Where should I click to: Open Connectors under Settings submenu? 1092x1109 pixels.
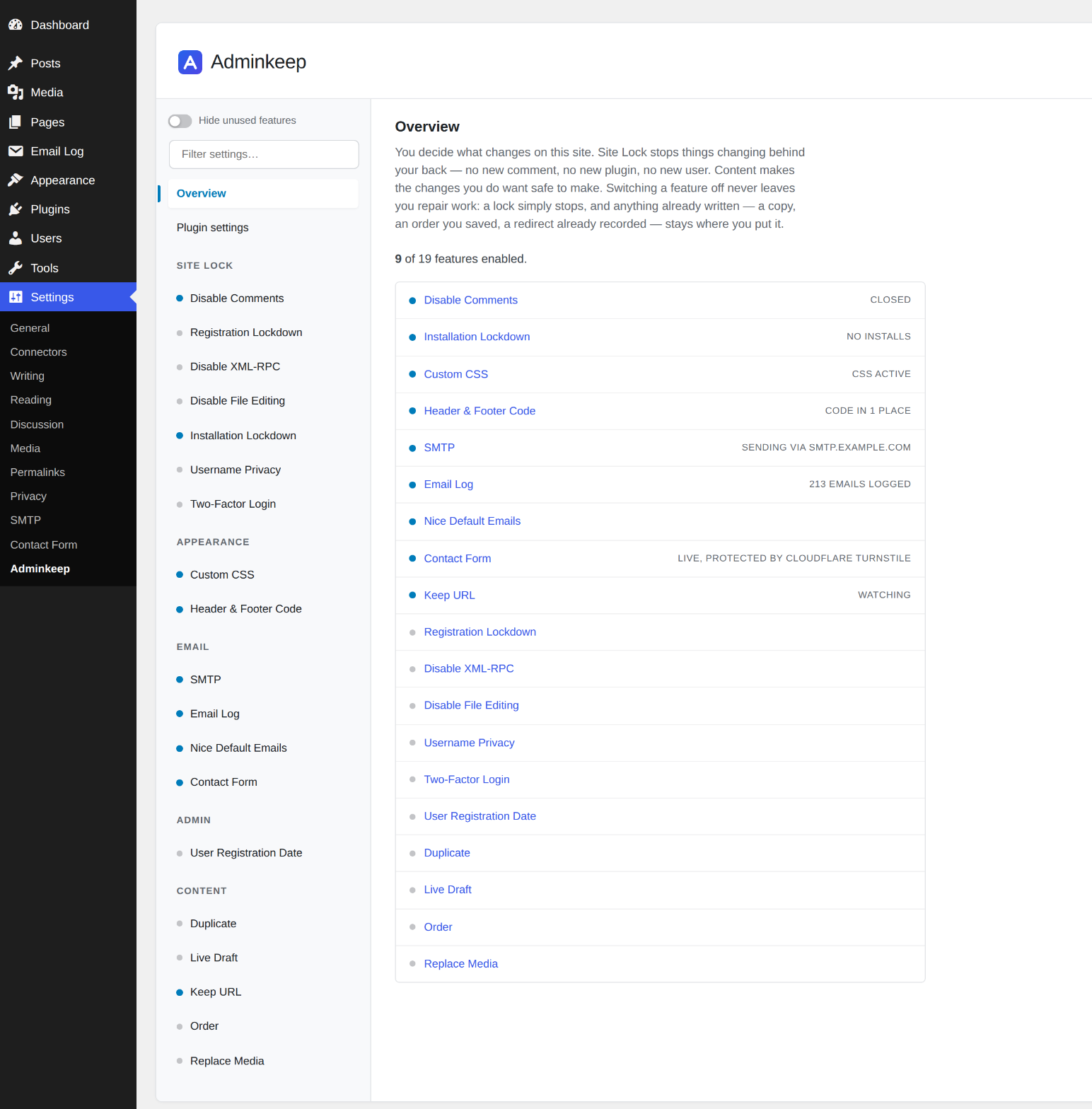38,352
